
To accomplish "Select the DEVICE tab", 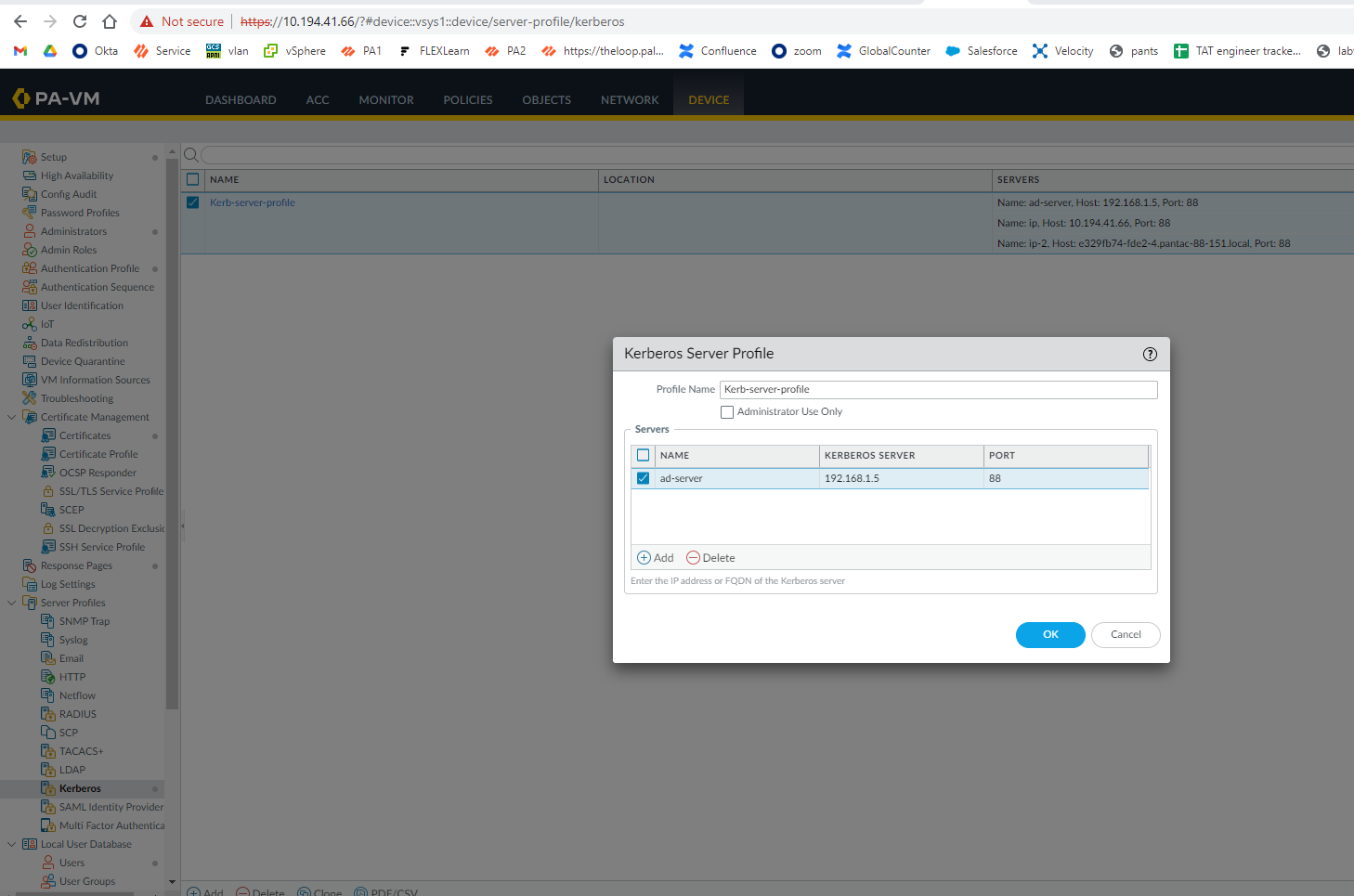I will (x=709, y=100).
